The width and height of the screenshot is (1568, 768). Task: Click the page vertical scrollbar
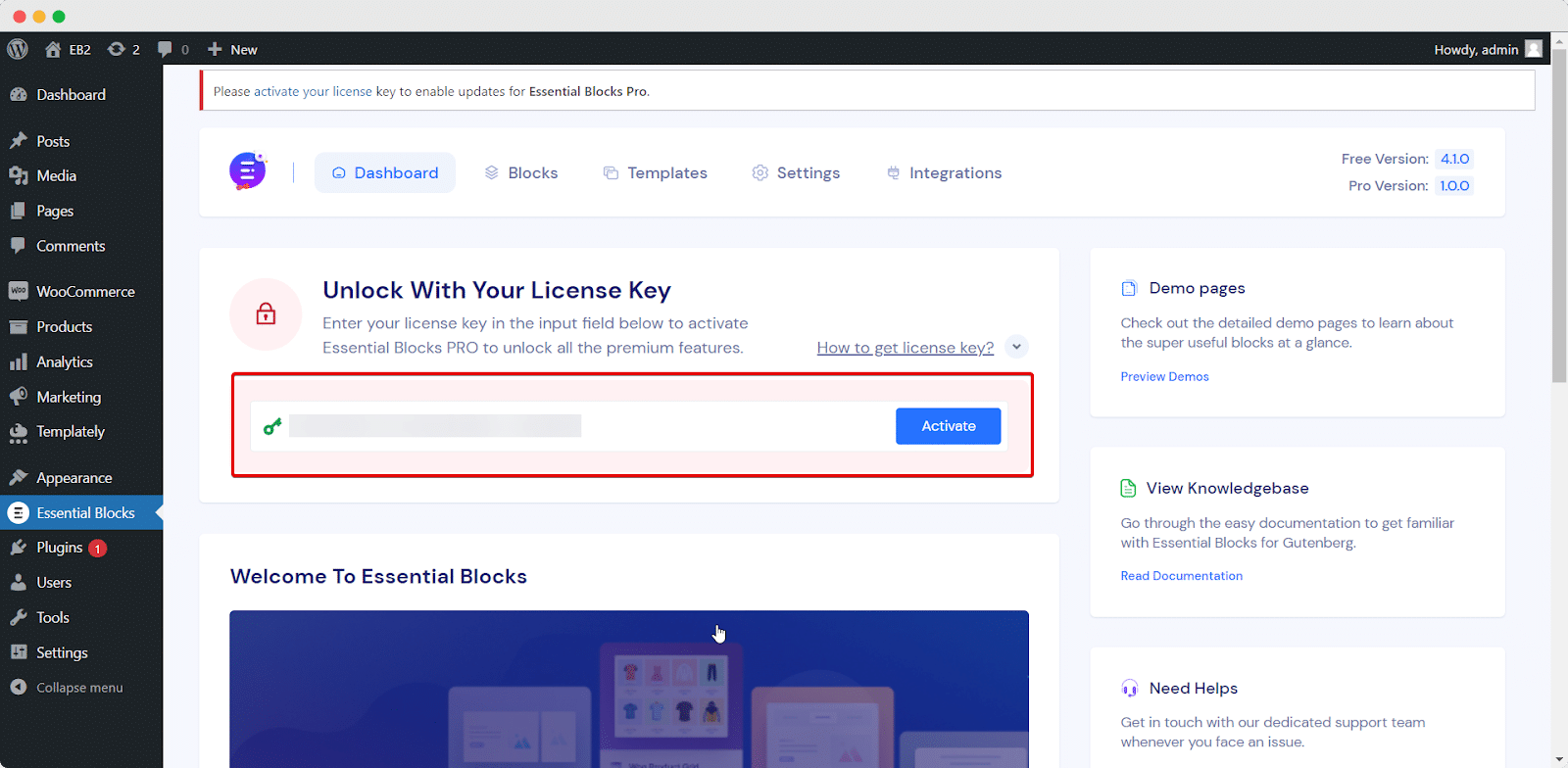[x=1559, y=216]
